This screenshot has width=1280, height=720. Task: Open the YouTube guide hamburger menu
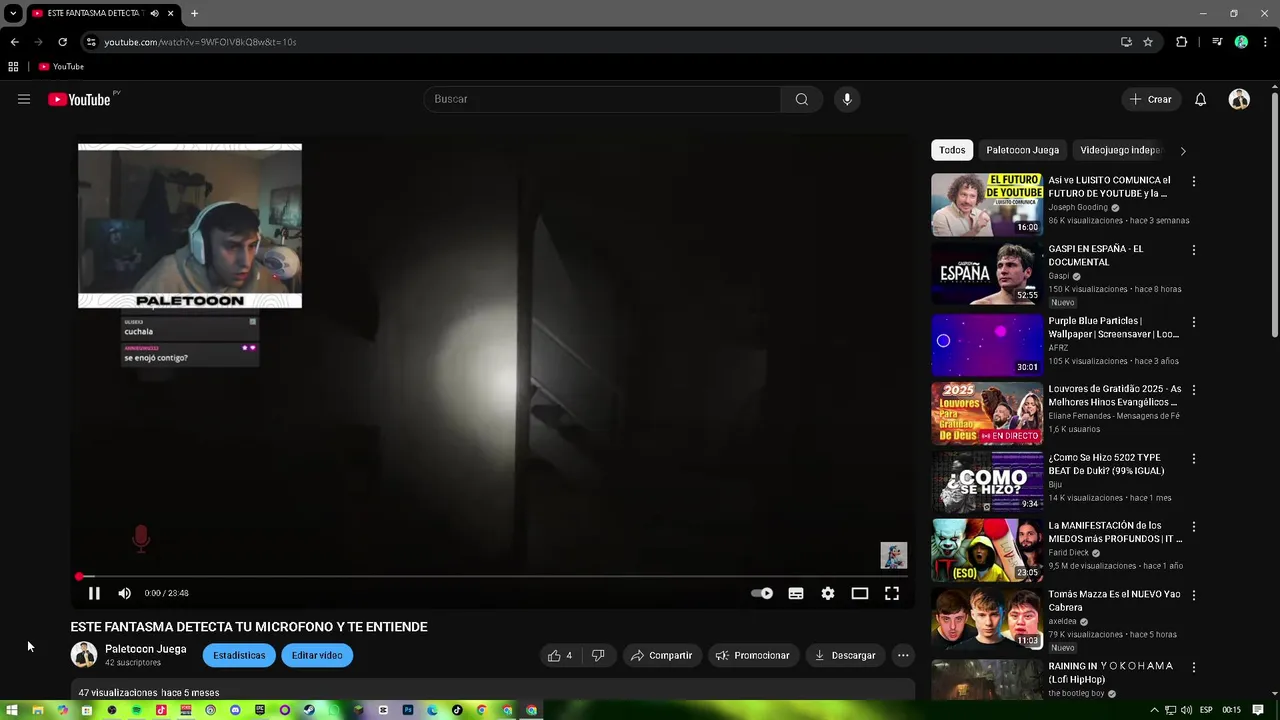click(x=24, y=99)
